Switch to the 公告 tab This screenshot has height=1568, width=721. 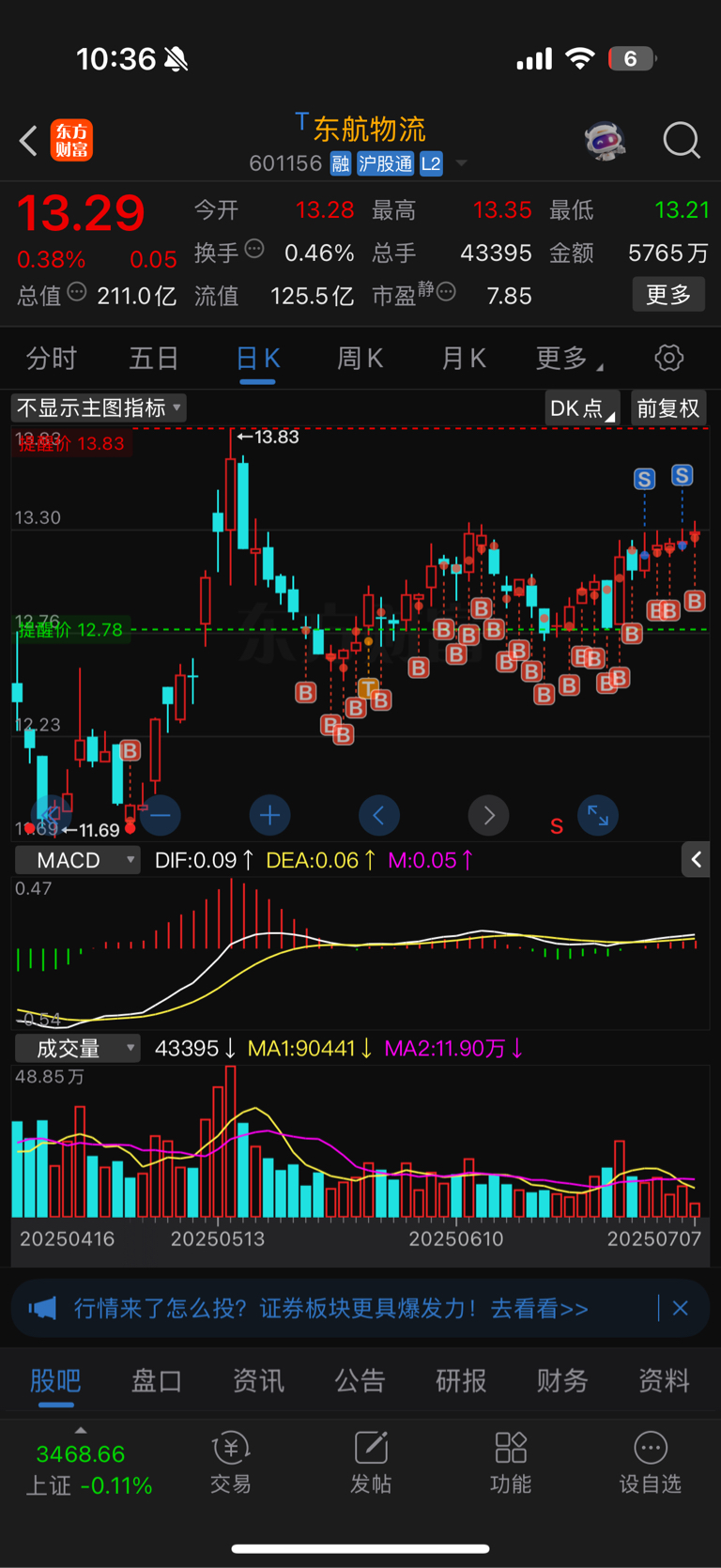pyautogui.click(x=360, y=1380)
